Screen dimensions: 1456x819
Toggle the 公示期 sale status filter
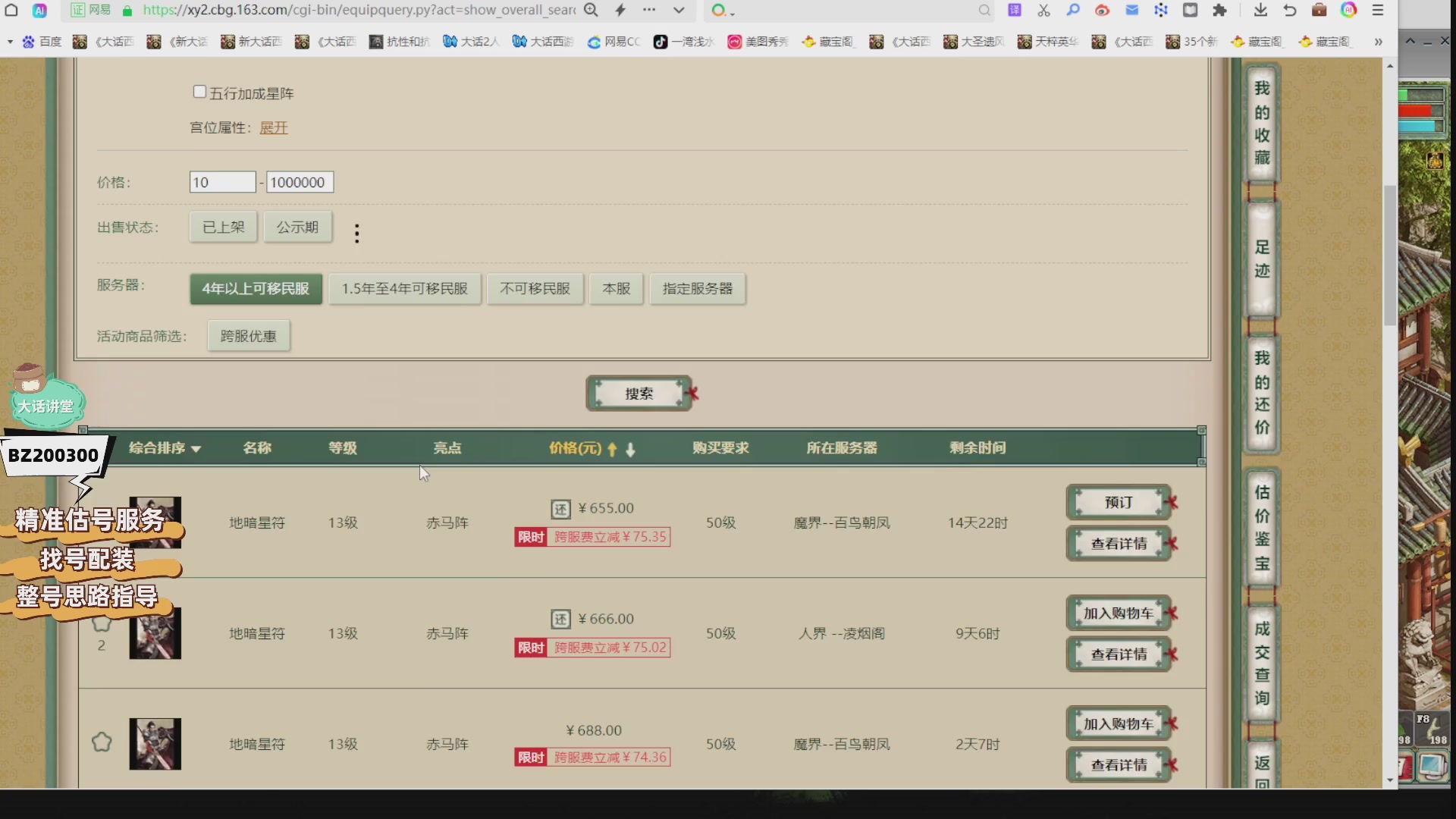coord(297,227)
